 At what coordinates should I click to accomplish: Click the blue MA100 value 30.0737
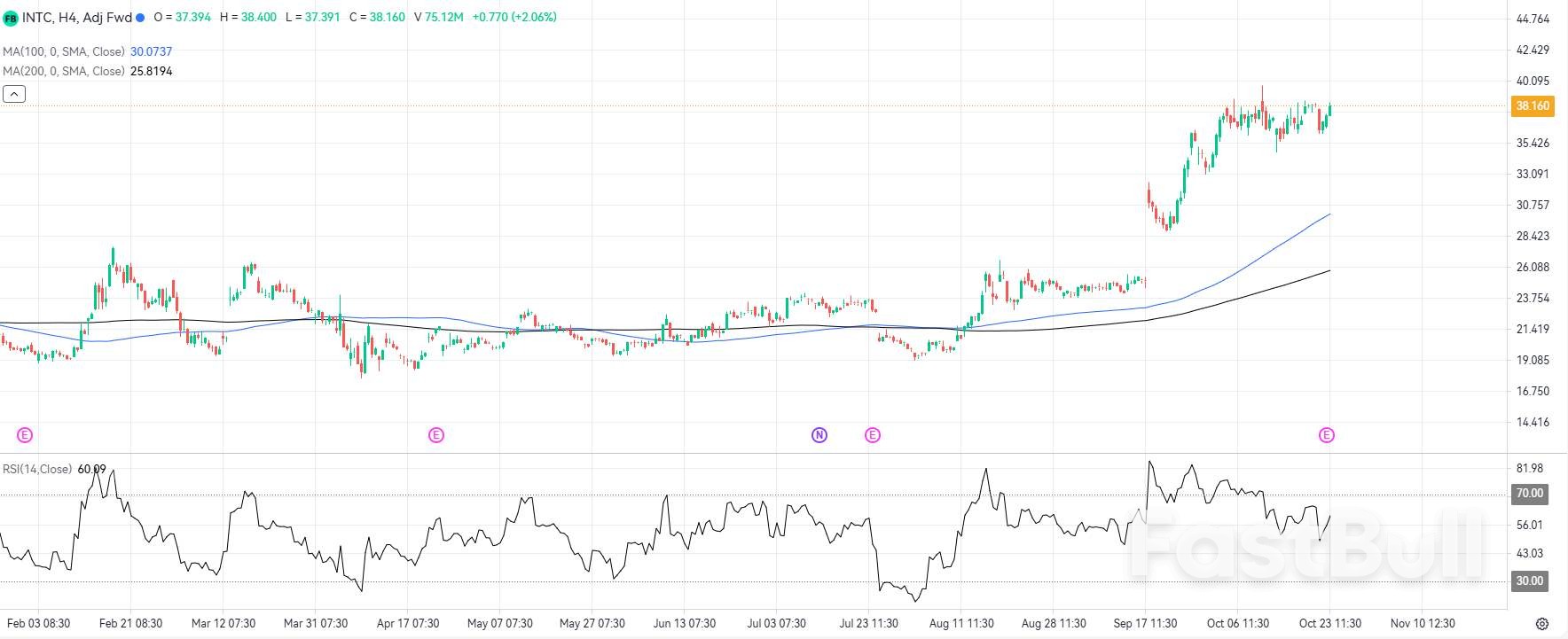[152, 52]
